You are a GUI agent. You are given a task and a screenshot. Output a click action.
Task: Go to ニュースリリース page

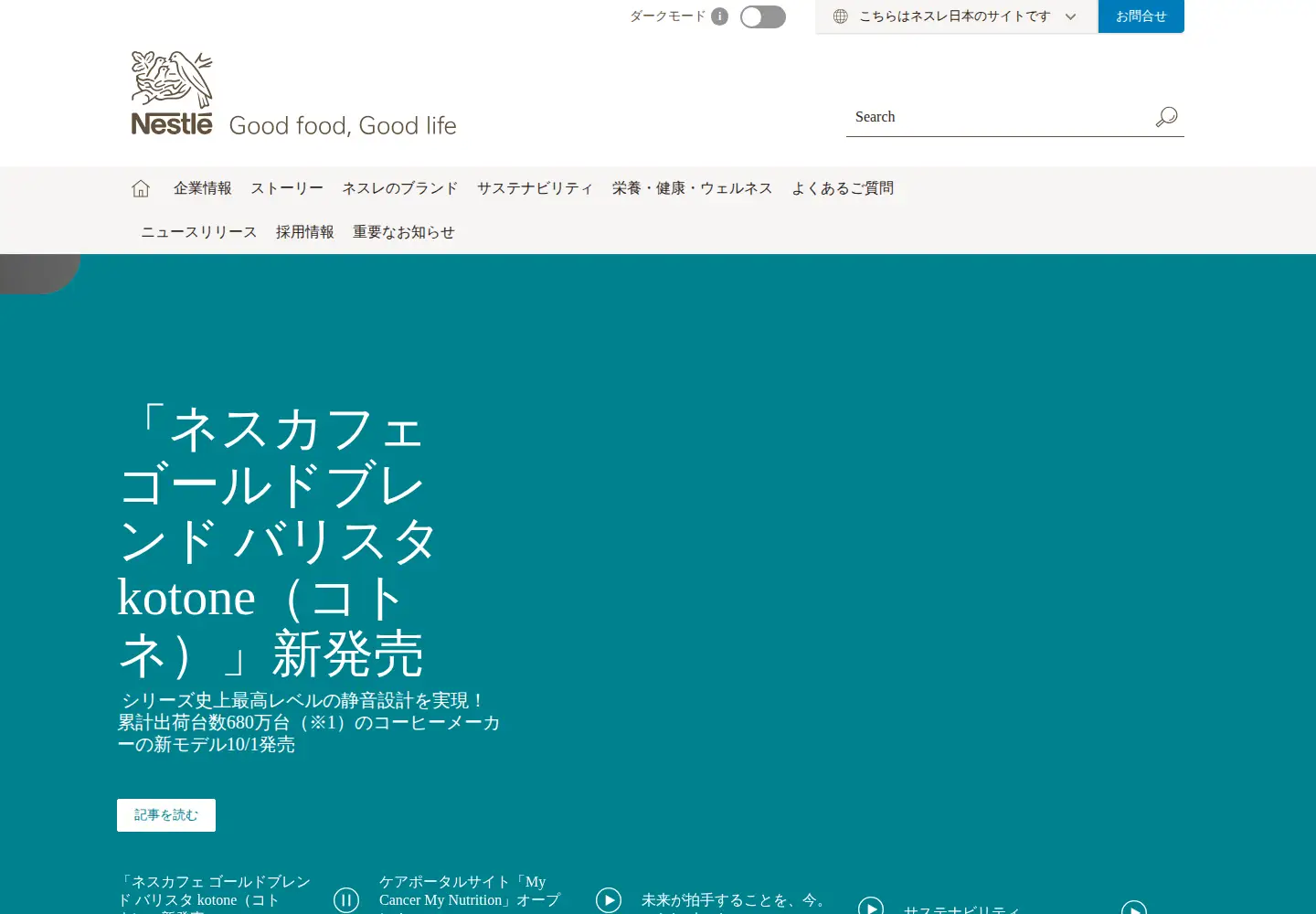(x=199, y=232)
